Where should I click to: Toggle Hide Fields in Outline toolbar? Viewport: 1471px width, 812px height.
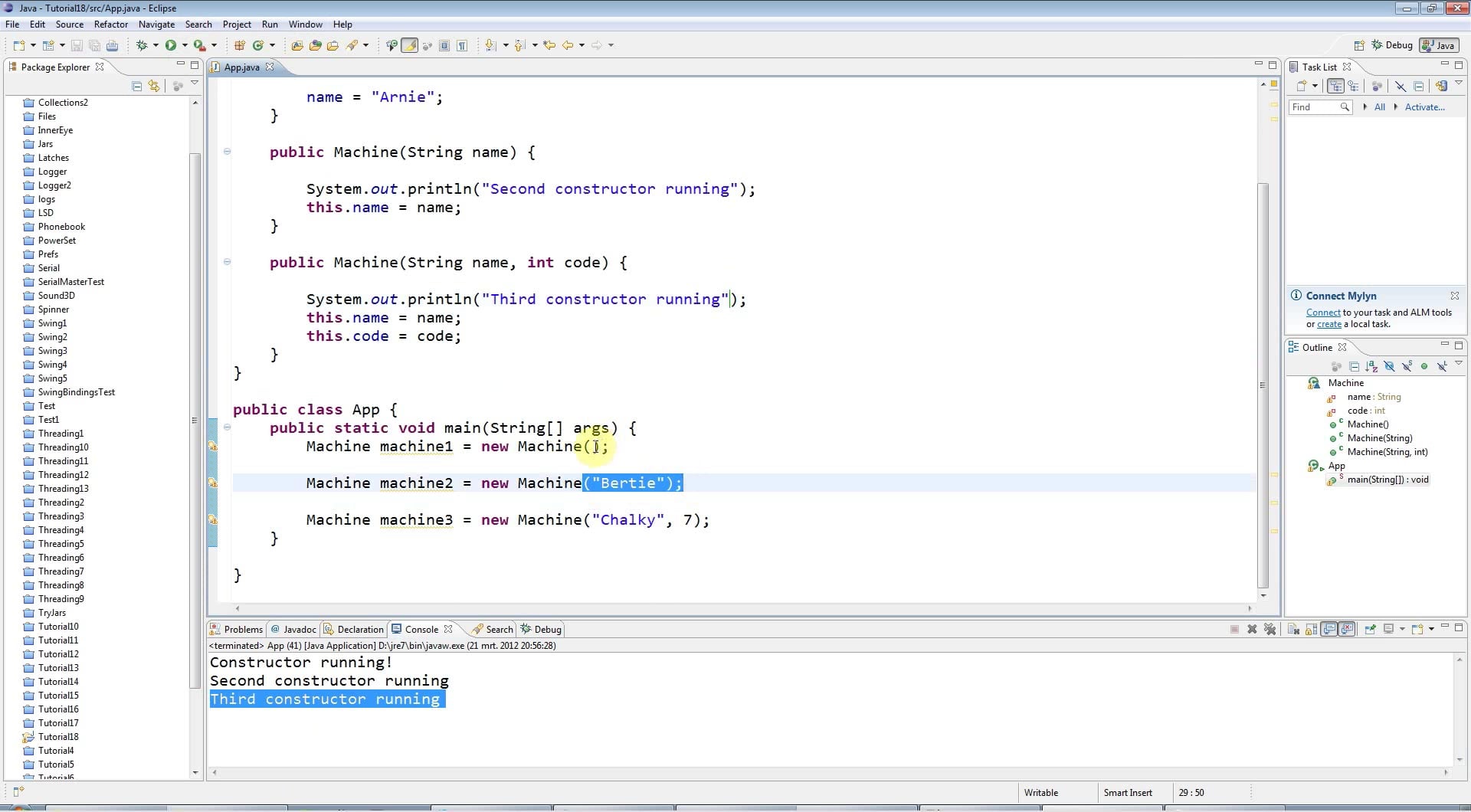pyautogui.click(x=1389, y=366)
